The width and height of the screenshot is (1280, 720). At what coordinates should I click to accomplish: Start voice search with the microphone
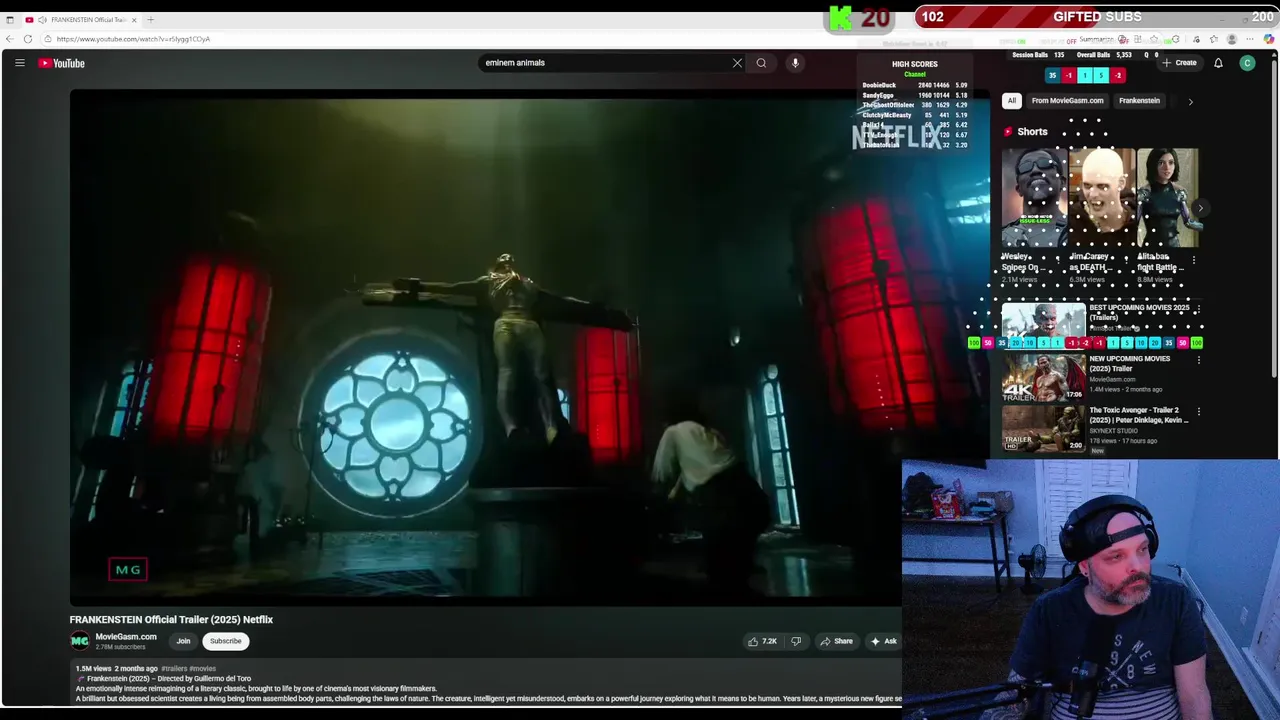tap(795, 63)
